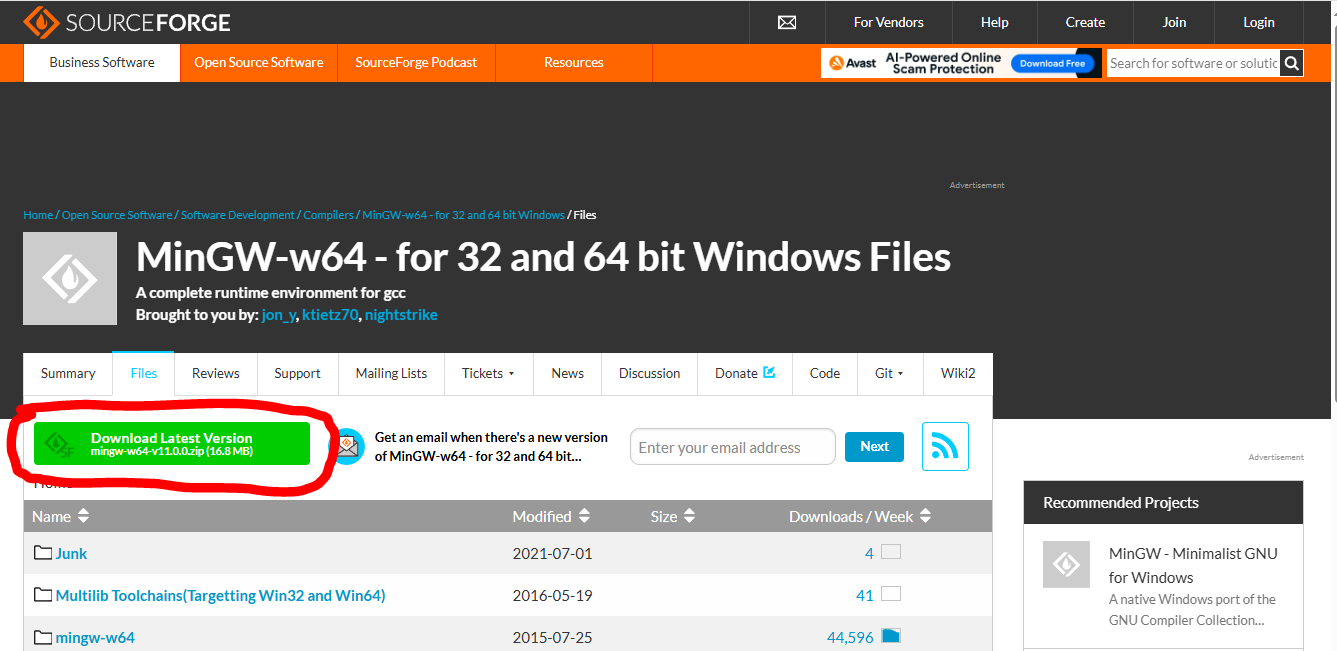Open Multilib Toolchains(Targetting Win32 and Win64) folder
Screen dimensions: 1337x651
point(220,595)
